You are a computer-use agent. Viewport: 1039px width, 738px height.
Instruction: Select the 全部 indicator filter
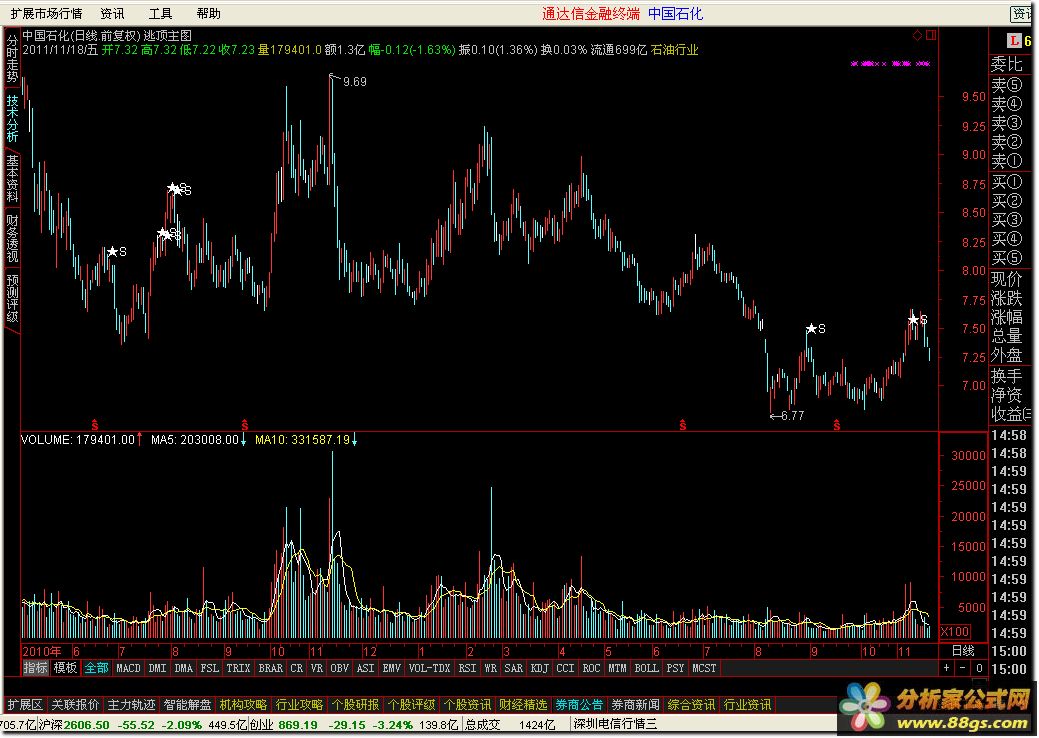[x=96, y=668]
